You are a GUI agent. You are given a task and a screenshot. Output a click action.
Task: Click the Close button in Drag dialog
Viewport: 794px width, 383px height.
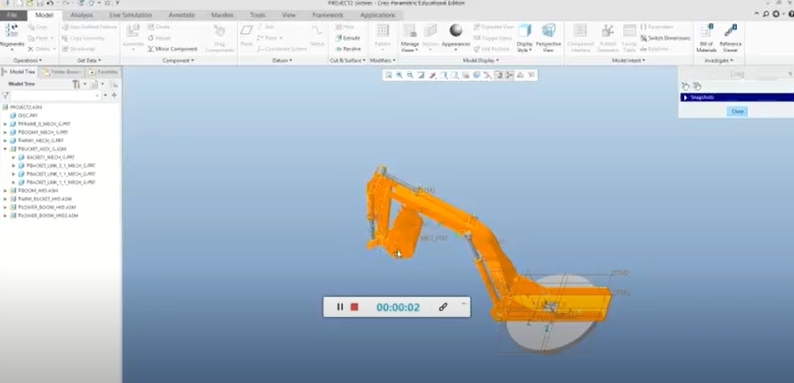tap(737, 111)
